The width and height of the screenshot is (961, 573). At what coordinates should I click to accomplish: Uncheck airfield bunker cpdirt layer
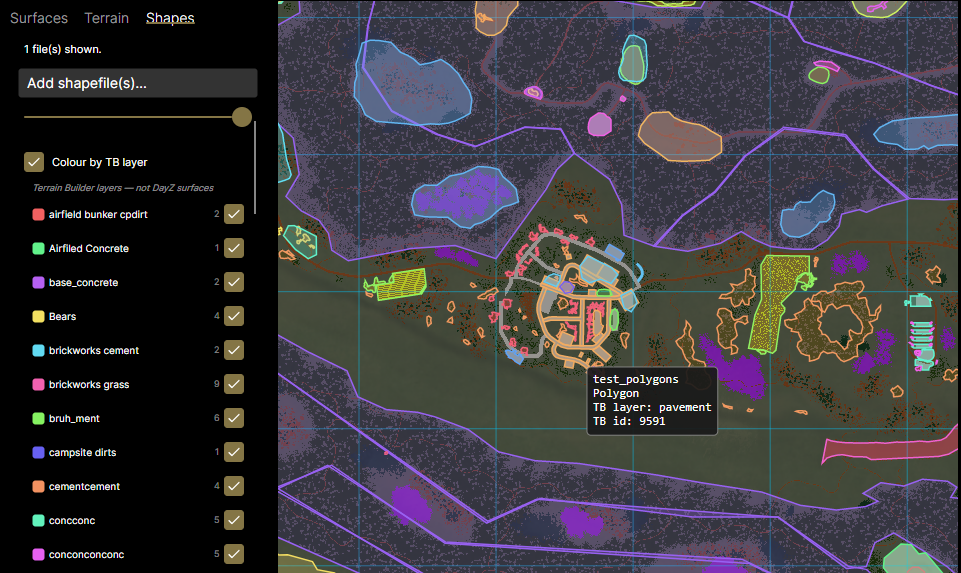pos(234,214)
